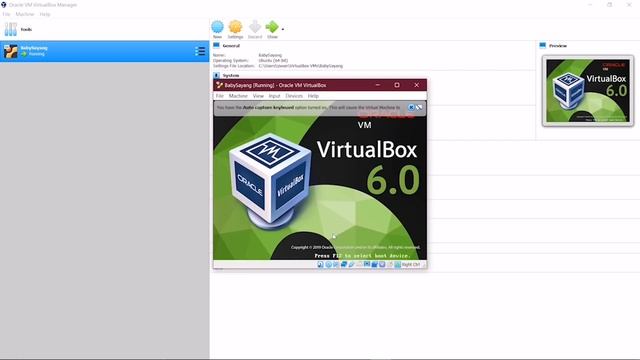Screen dimensions: 640x360
Task: Select the Tools entry in the sidebar
Action: (104, 29)
